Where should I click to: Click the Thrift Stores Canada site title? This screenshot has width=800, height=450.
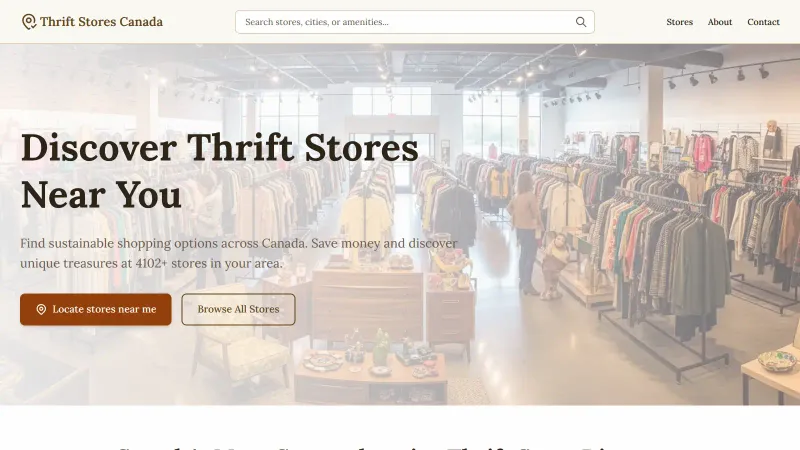[101, 22]
